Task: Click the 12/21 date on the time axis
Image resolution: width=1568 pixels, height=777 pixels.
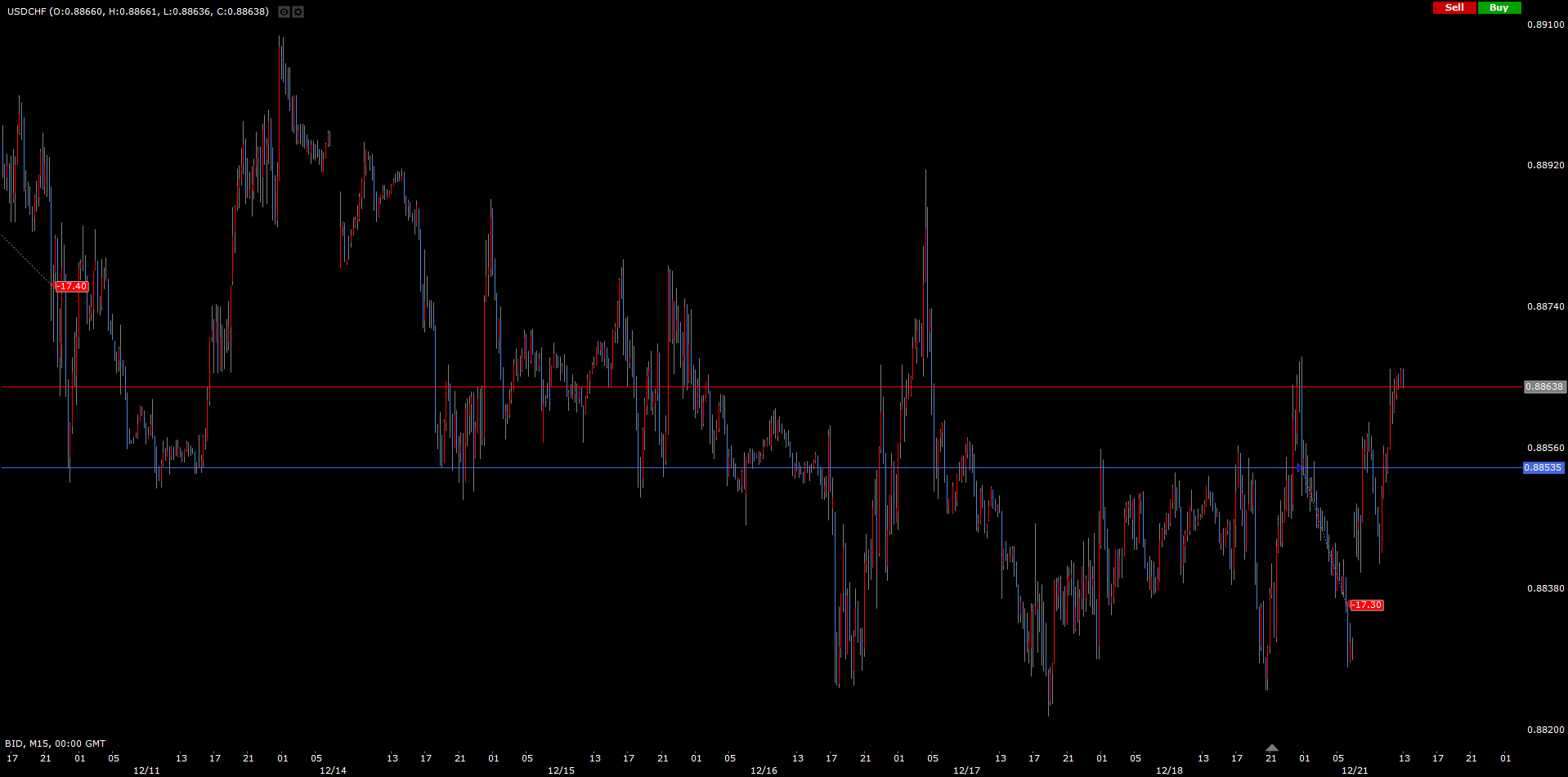Action: 1355,770
